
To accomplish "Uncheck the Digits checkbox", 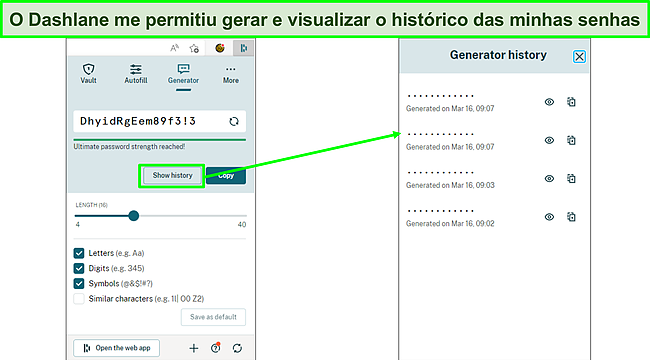I will pos(79,268).
